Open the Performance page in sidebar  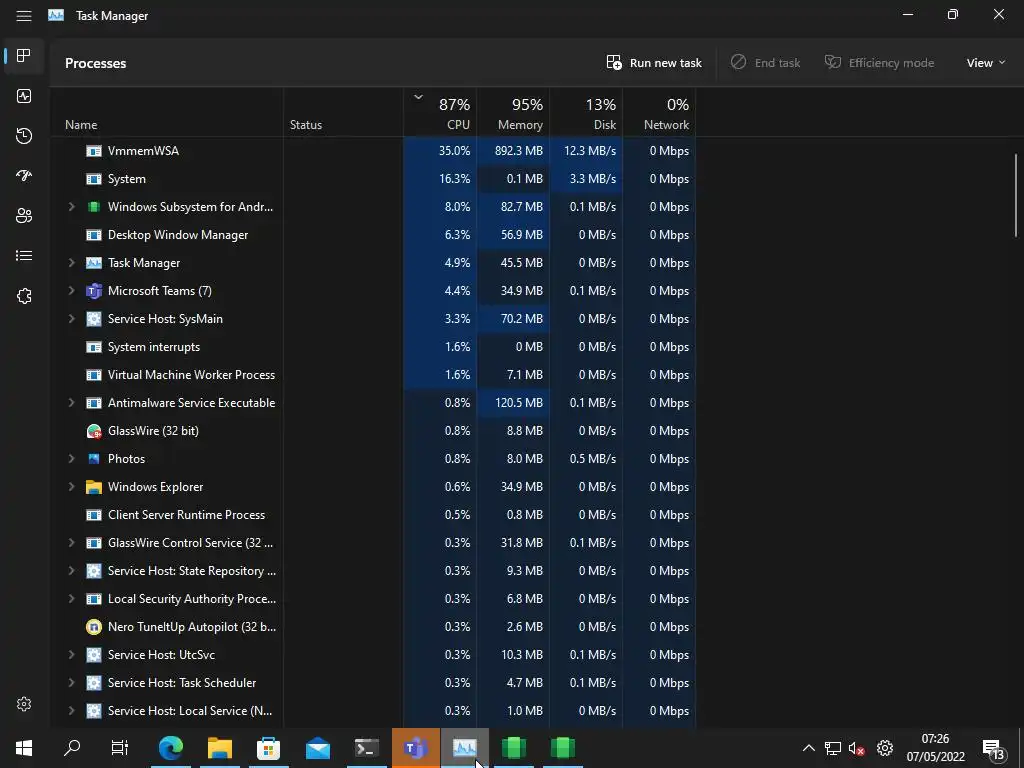coord(24,96)
